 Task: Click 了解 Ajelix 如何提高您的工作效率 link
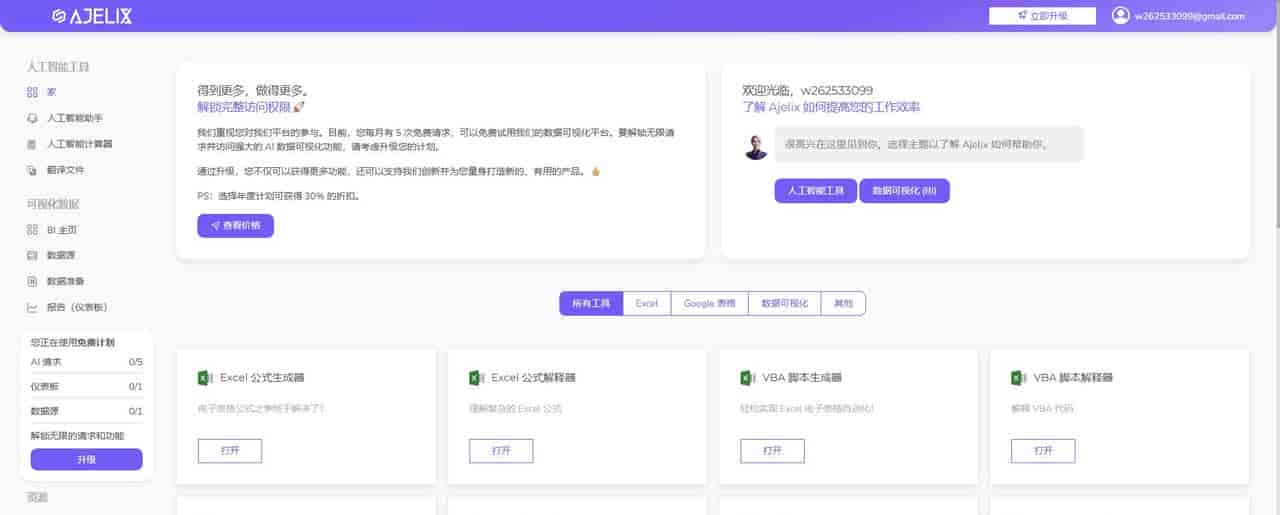point(831,107)
